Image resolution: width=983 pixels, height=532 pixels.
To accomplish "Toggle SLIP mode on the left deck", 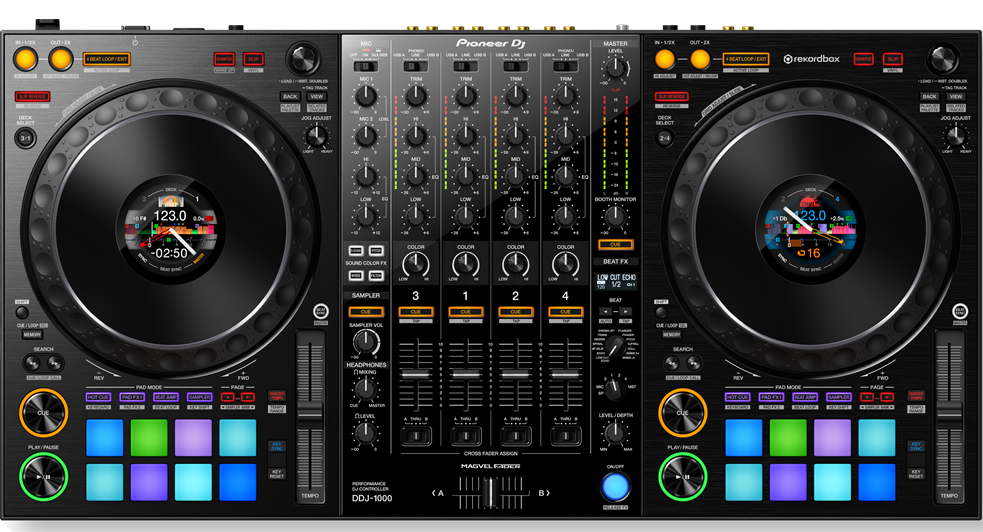I will (253, 60).
